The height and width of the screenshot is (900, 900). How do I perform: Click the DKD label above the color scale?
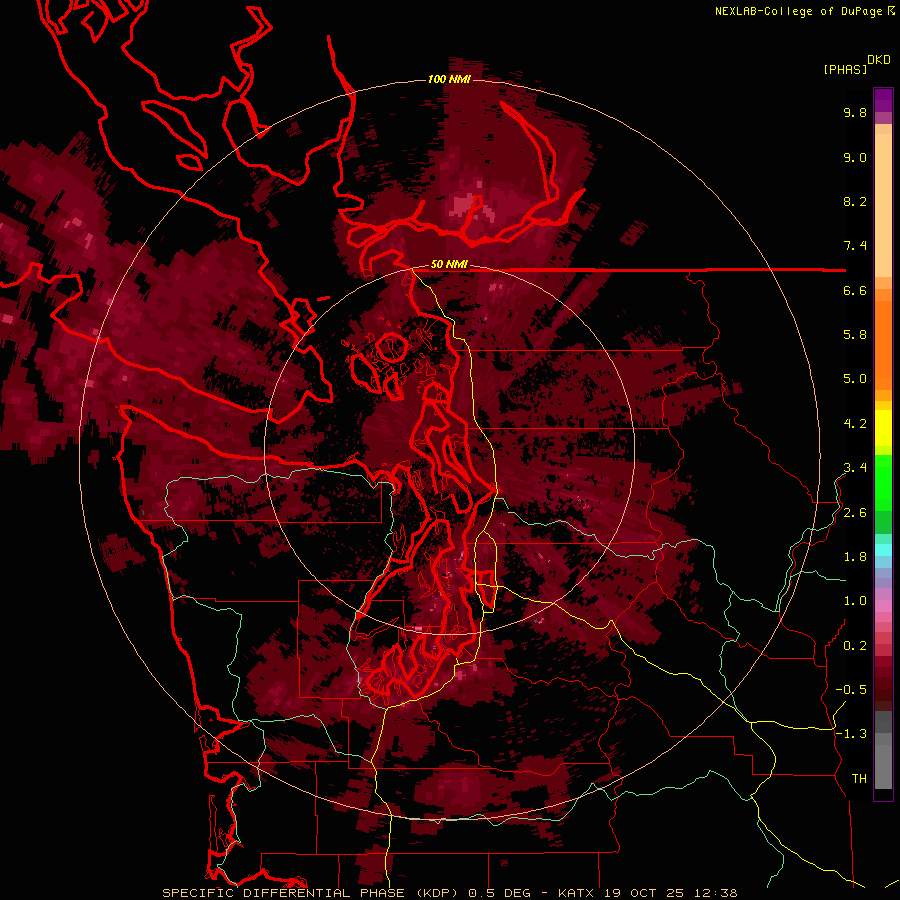(879, 60)
